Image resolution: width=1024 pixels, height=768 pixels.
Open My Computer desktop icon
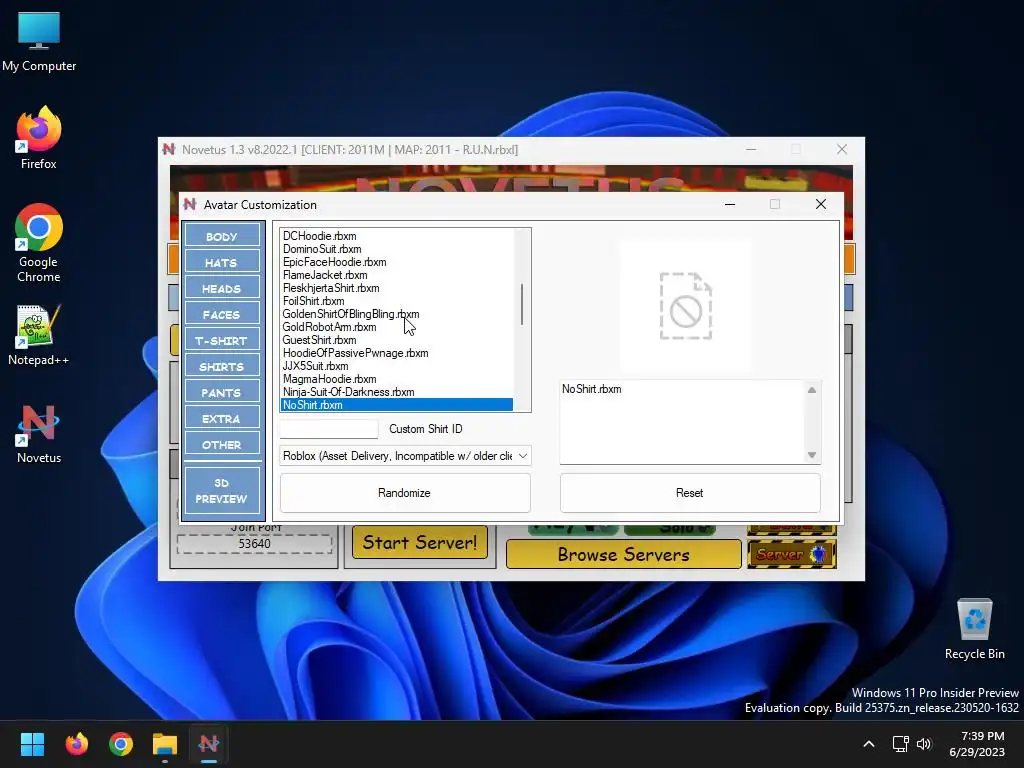pyautogui.click(x=39, y=42)
